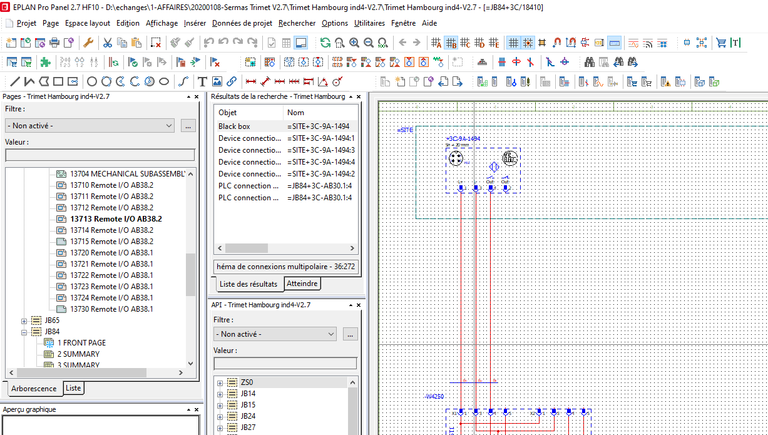Open the Données de projet menu
Image resolution: width=768 pixels, height=435 pixels.
coord(242,23)
